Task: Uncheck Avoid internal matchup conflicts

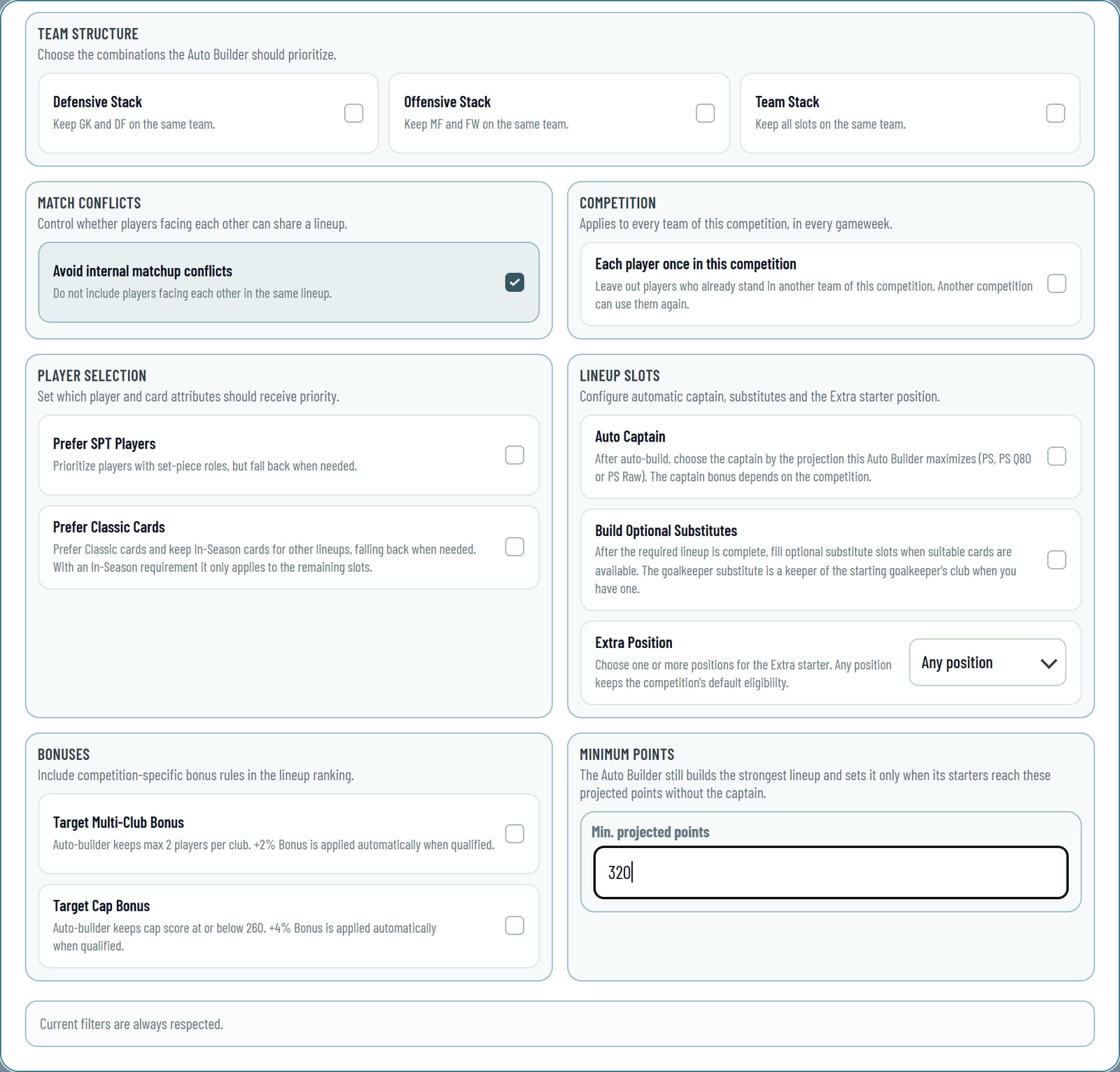Action: [x=514, y=282]
